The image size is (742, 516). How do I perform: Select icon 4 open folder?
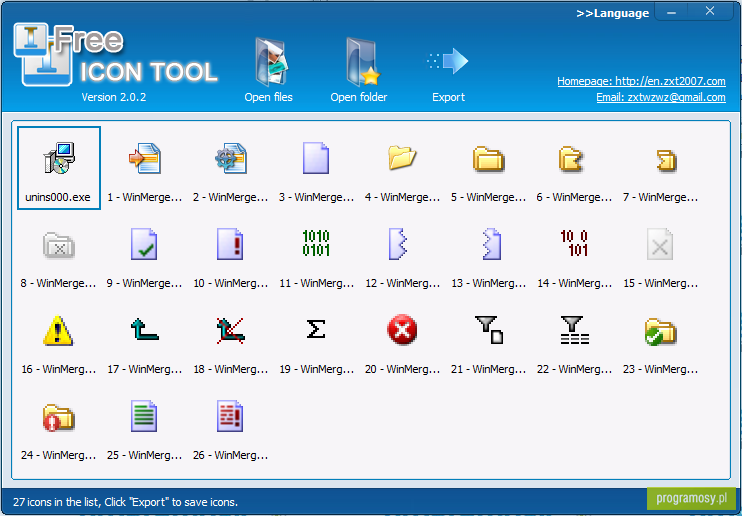(x=402, y=158)
